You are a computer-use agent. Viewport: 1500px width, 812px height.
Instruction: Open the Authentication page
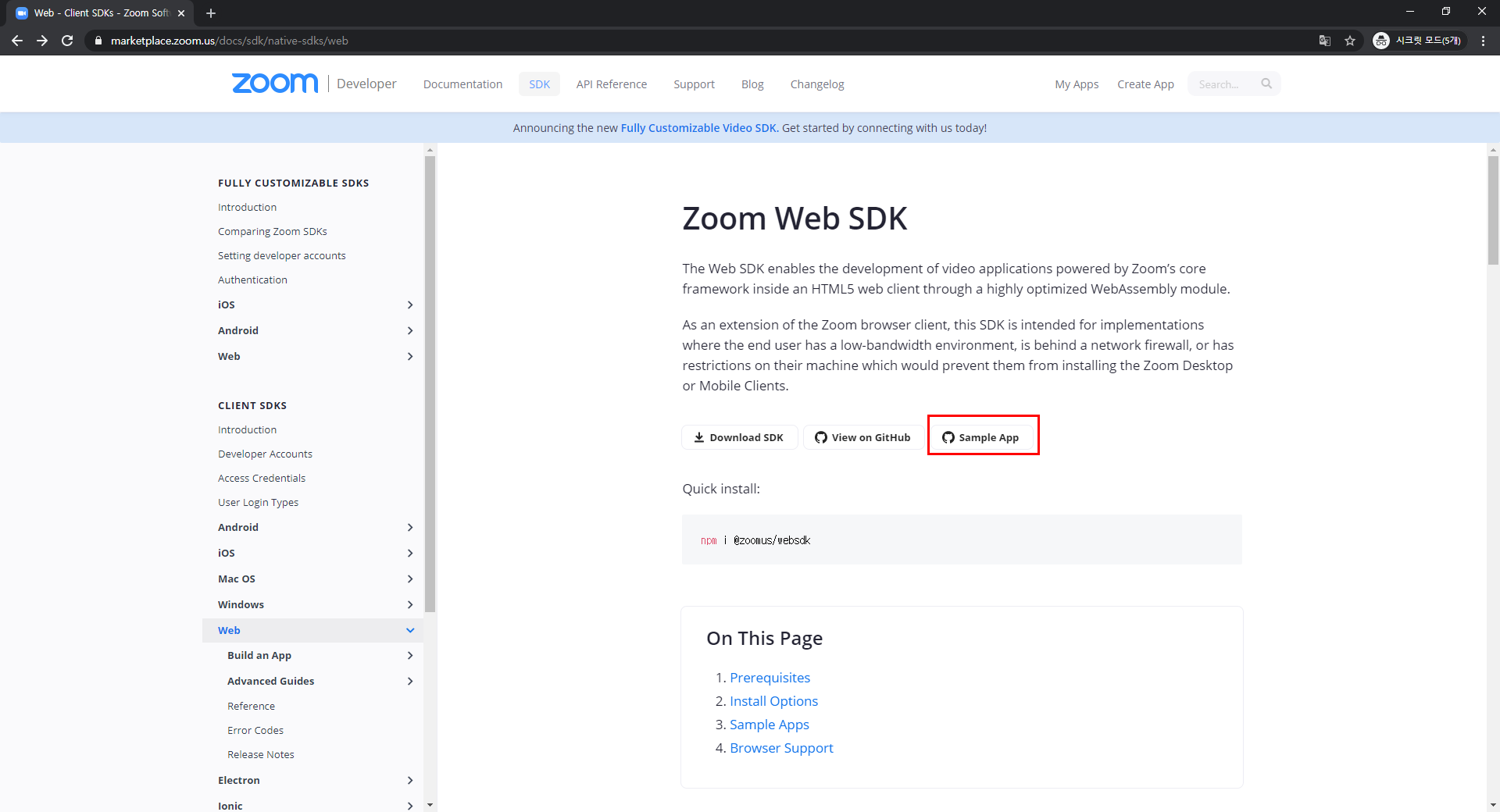pyautogui.click(x=252, y=280)
